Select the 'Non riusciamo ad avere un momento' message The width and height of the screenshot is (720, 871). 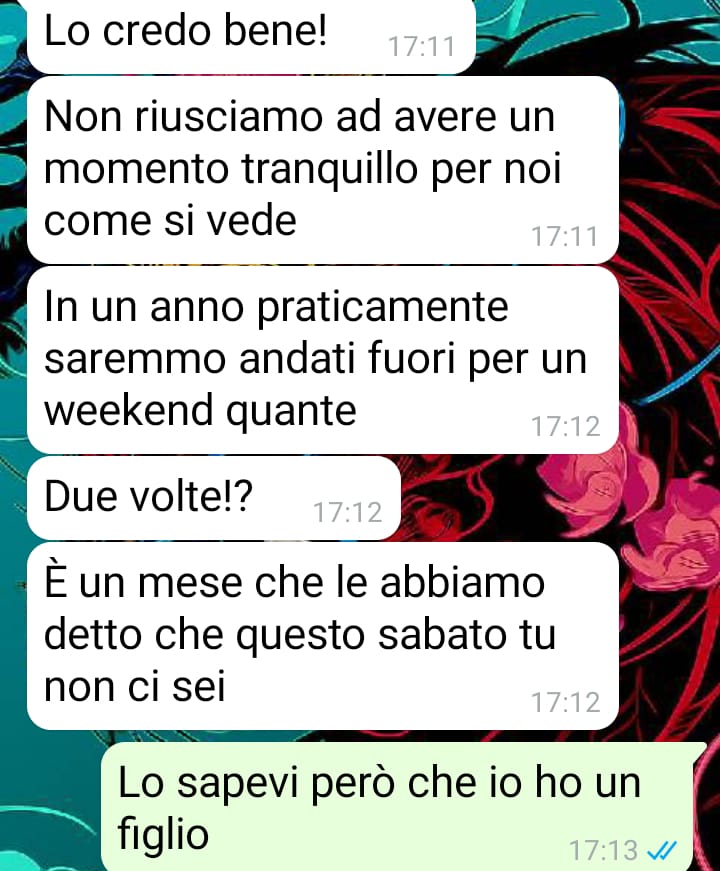coord(323,169)
